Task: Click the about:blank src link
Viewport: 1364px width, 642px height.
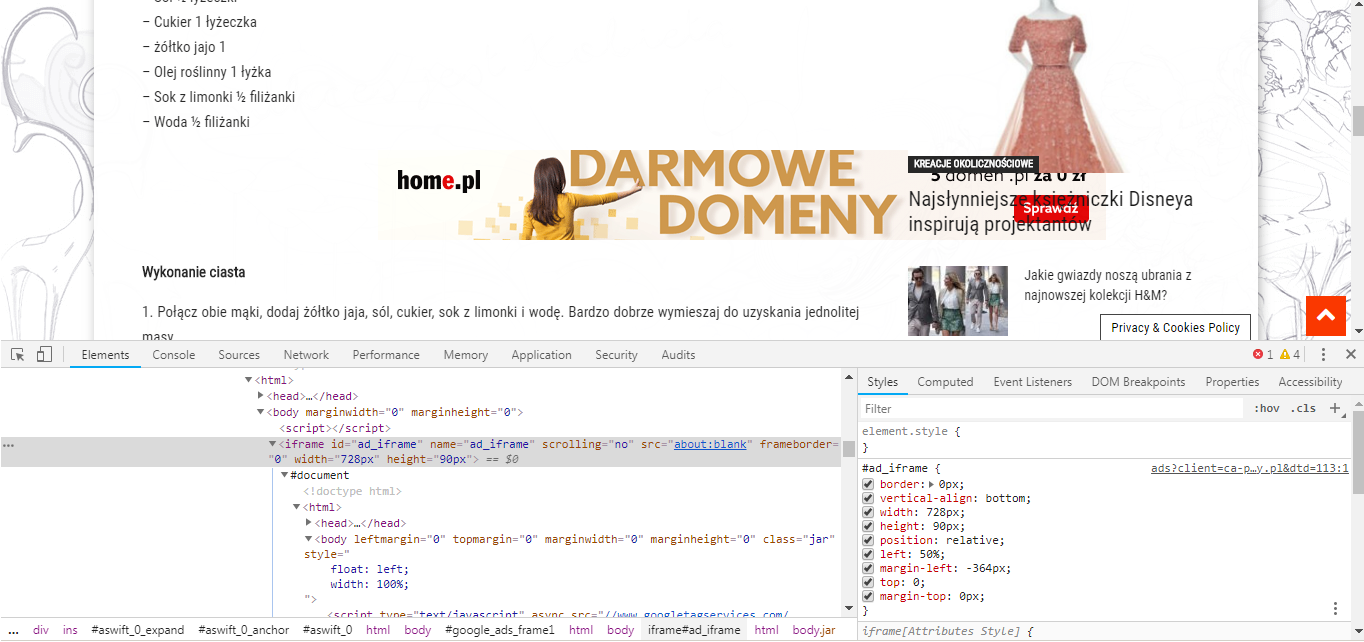Action: 710,444
